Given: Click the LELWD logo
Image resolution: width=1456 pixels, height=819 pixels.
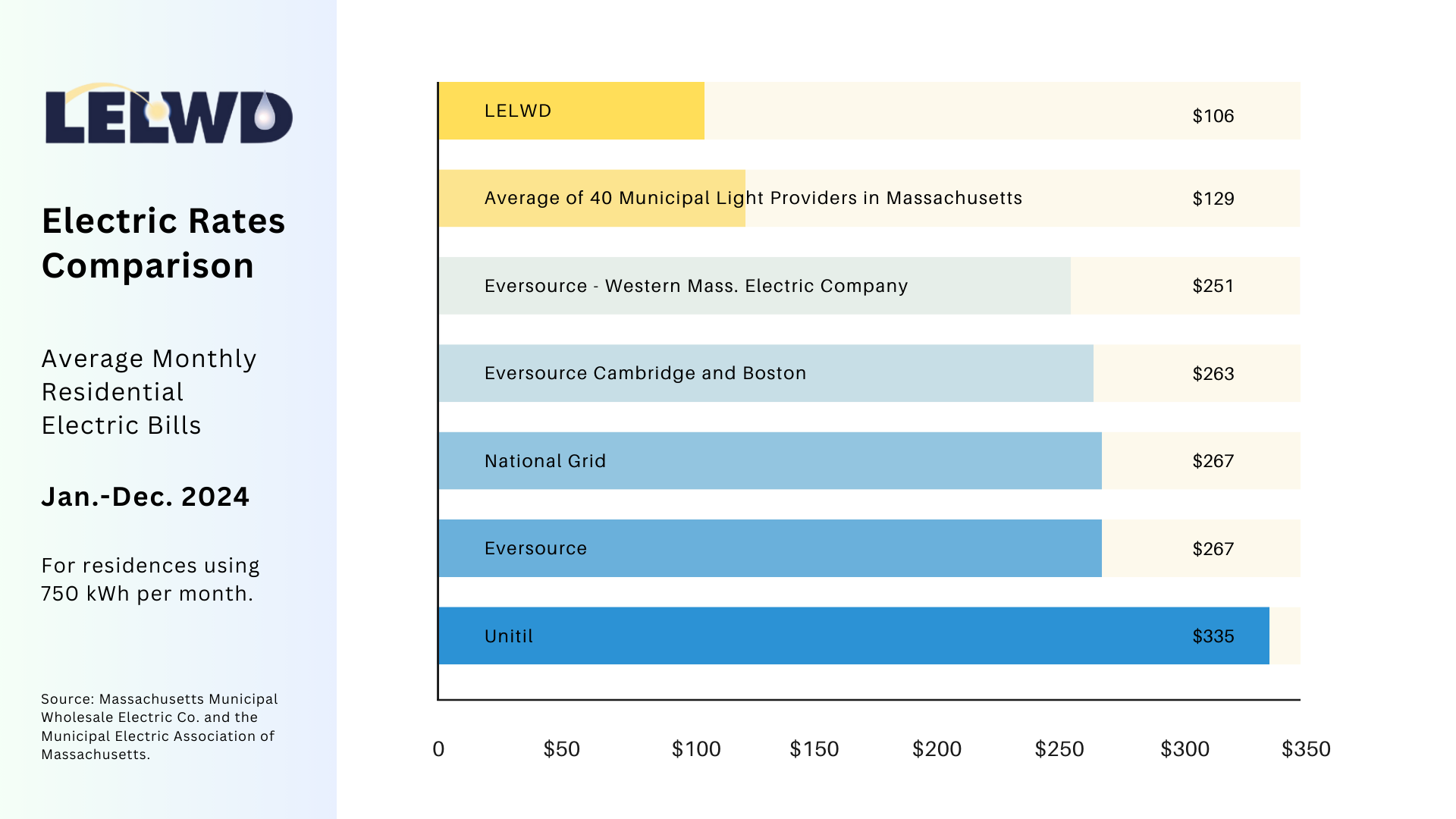Looking at the screenshot, I should (168, 114).
